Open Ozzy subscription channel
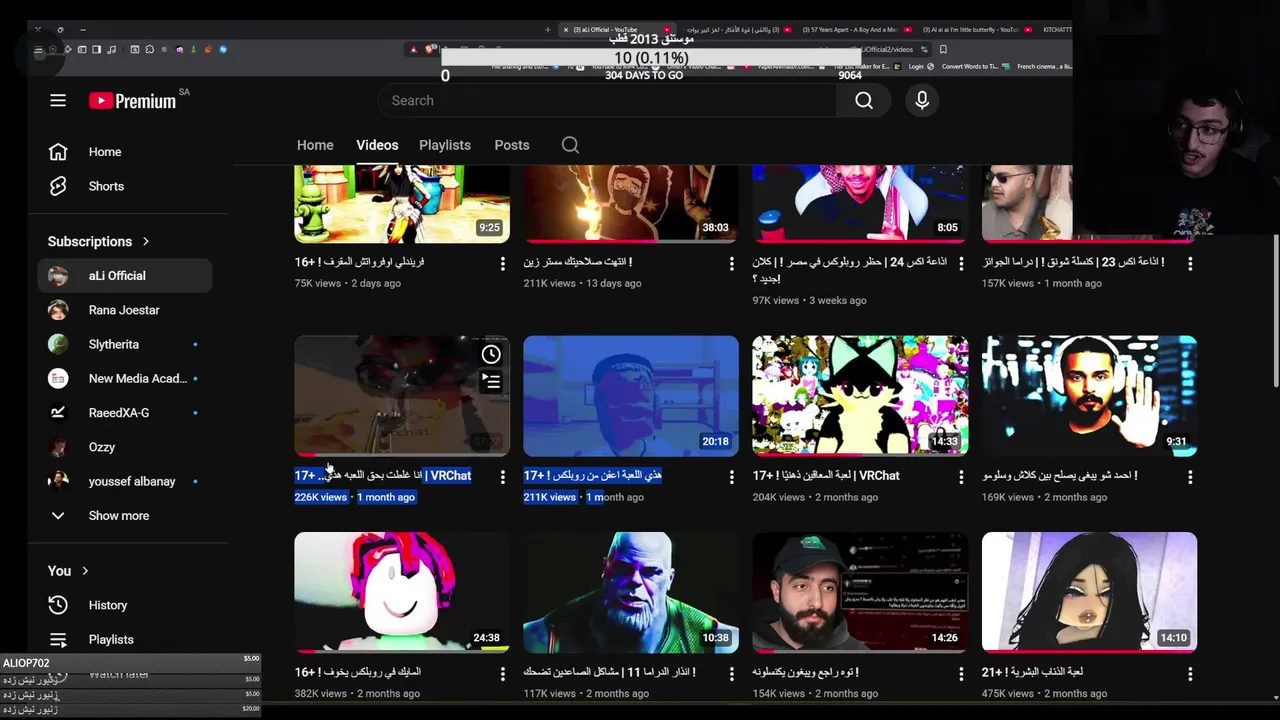 coord(125,447)
